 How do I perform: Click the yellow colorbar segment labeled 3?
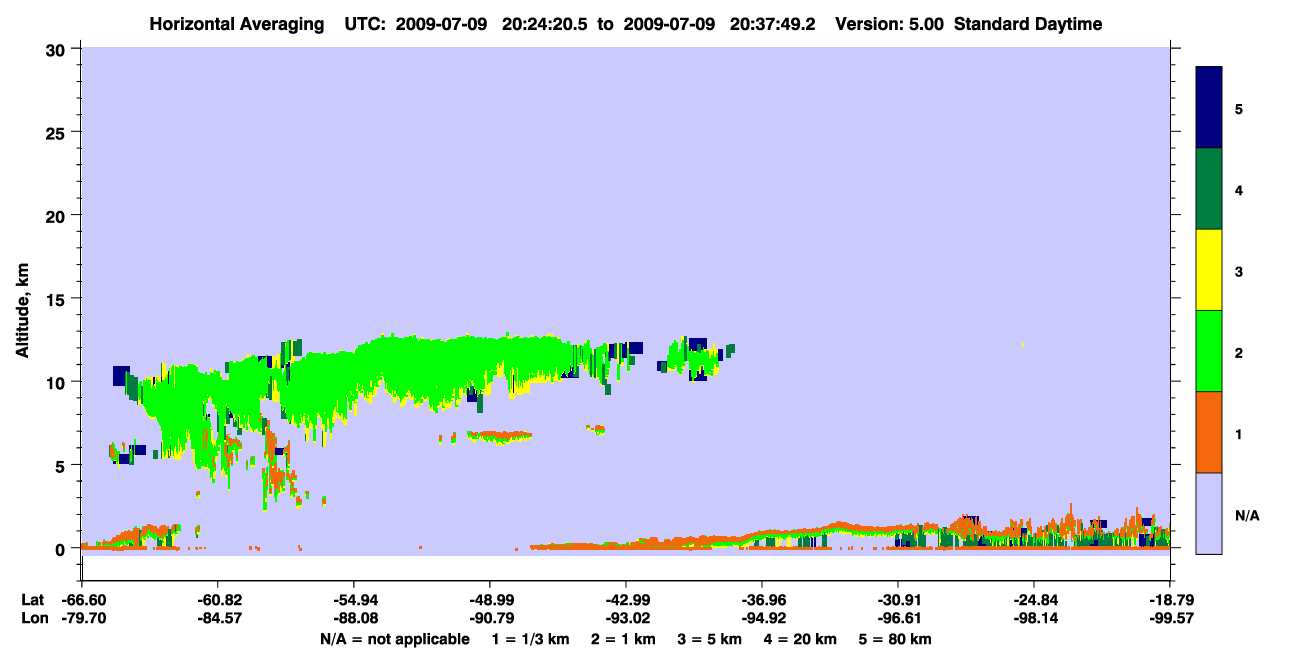(x=1209, y=270)
